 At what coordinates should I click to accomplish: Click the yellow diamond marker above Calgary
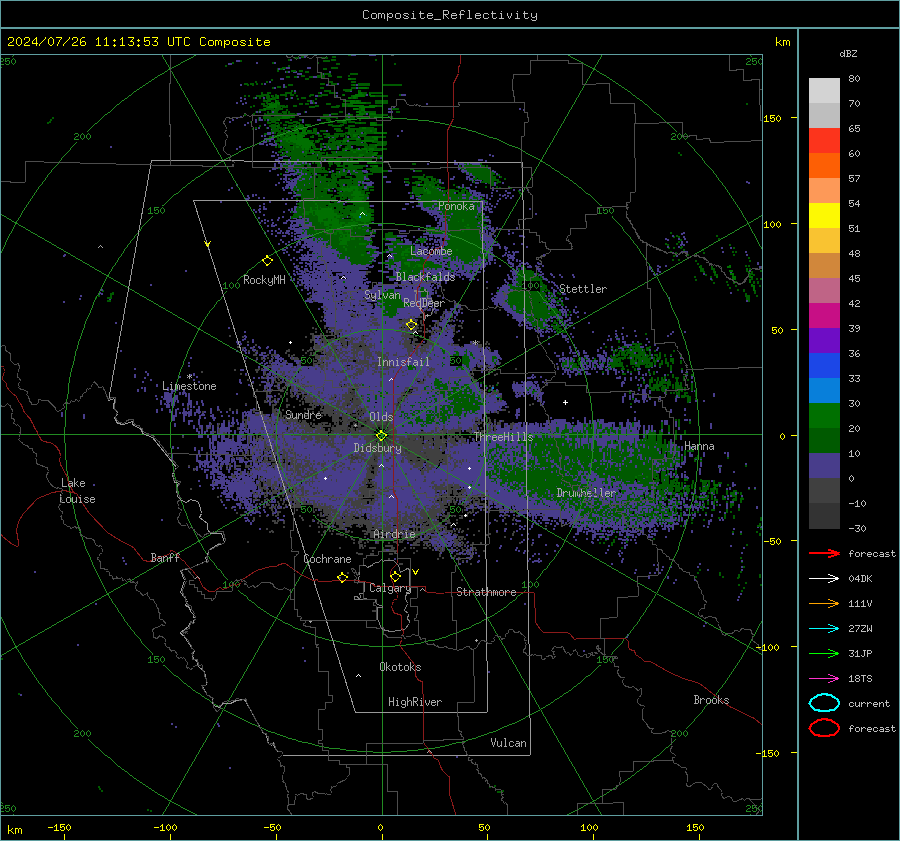pos(395,576)
